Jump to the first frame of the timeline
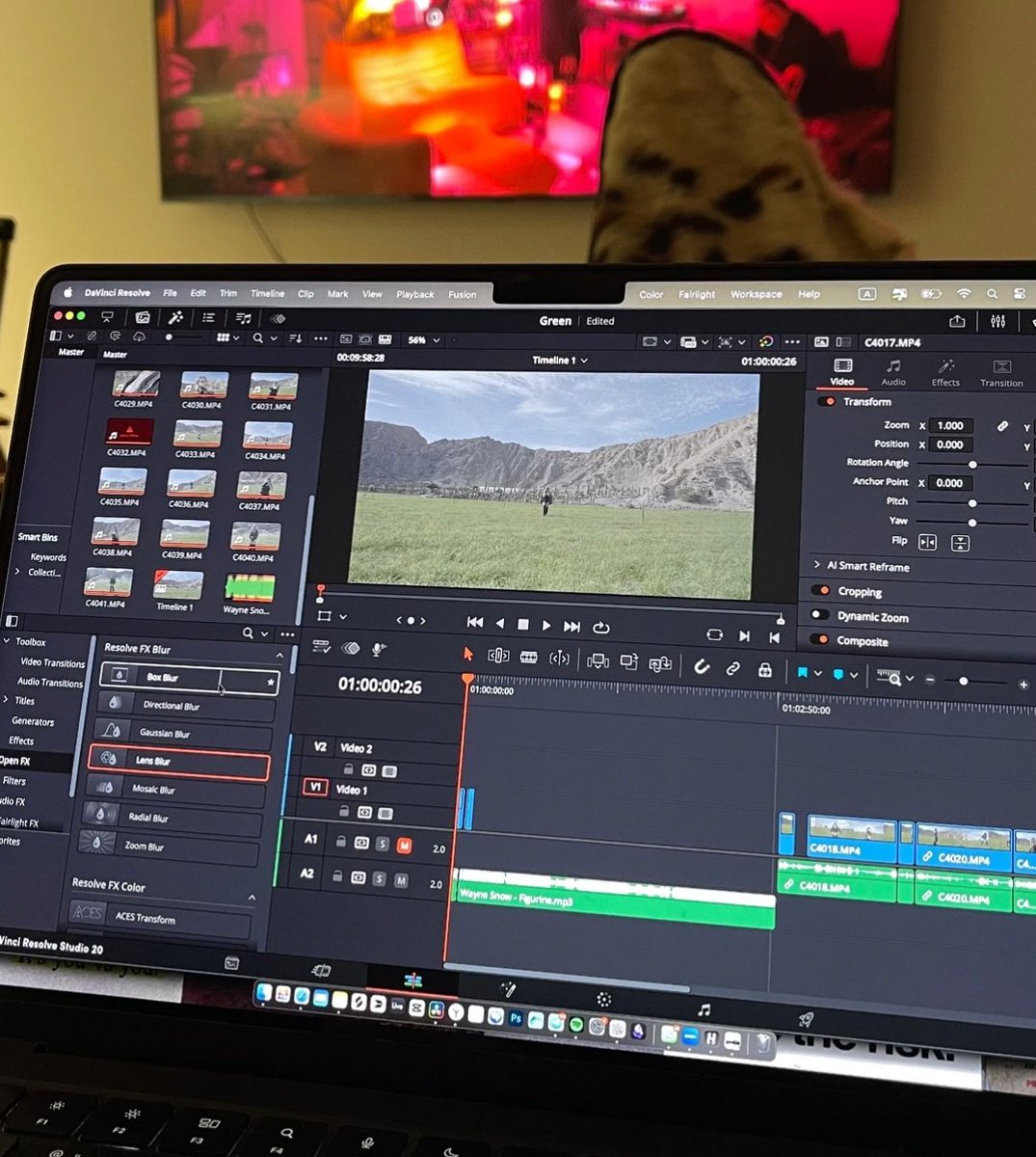The image size is (1036, 1157). (x=474, y=623)
